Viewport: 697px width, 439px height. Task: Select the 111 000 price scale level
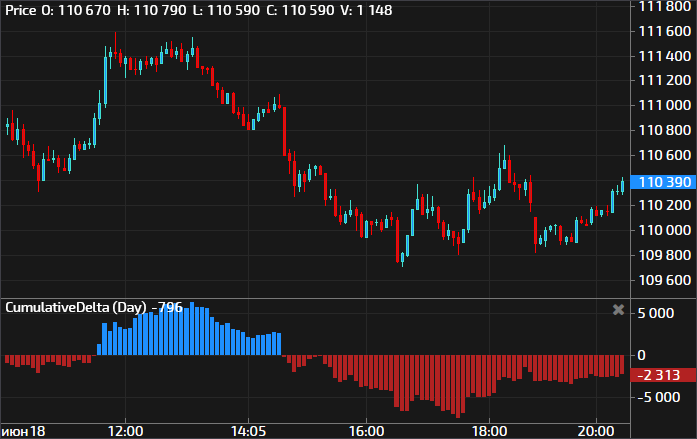click(665, 106)
